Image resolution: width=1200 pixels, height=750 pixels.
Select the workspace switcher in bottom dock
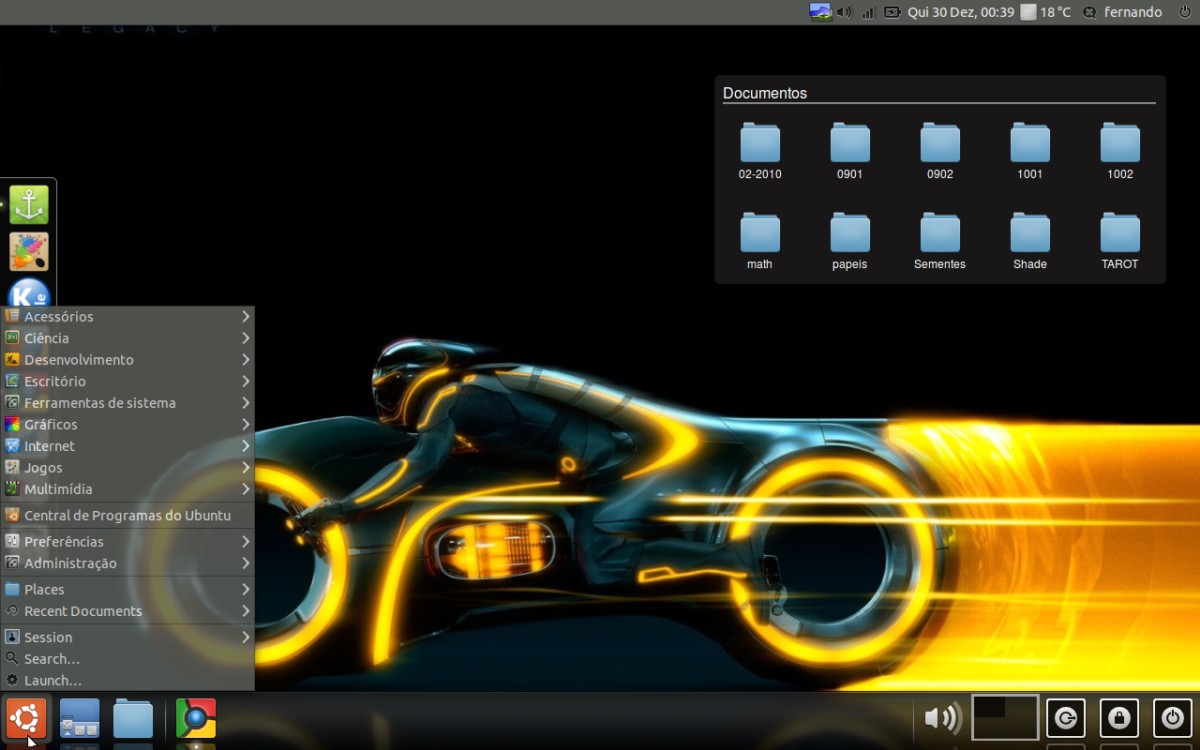[x=1005, y=718]
